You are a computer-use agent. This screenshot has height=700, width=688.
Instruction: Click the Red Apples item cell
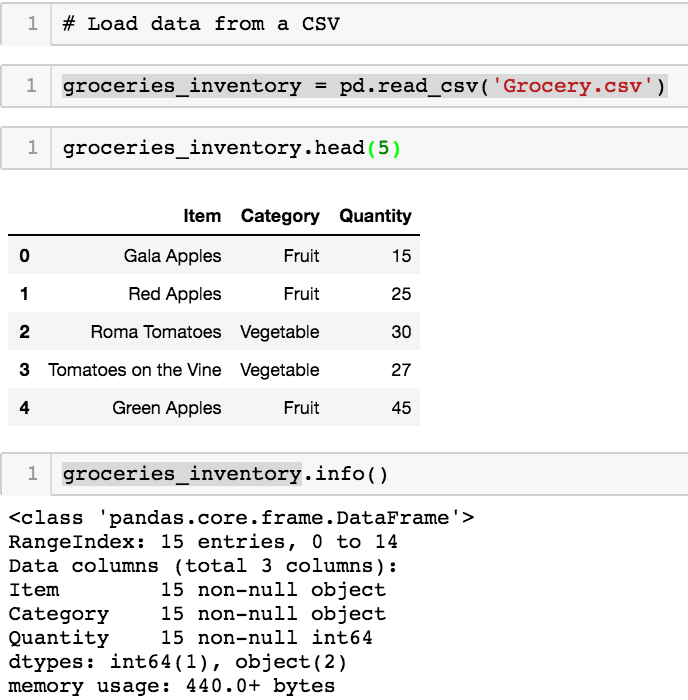tap(174, 294)
